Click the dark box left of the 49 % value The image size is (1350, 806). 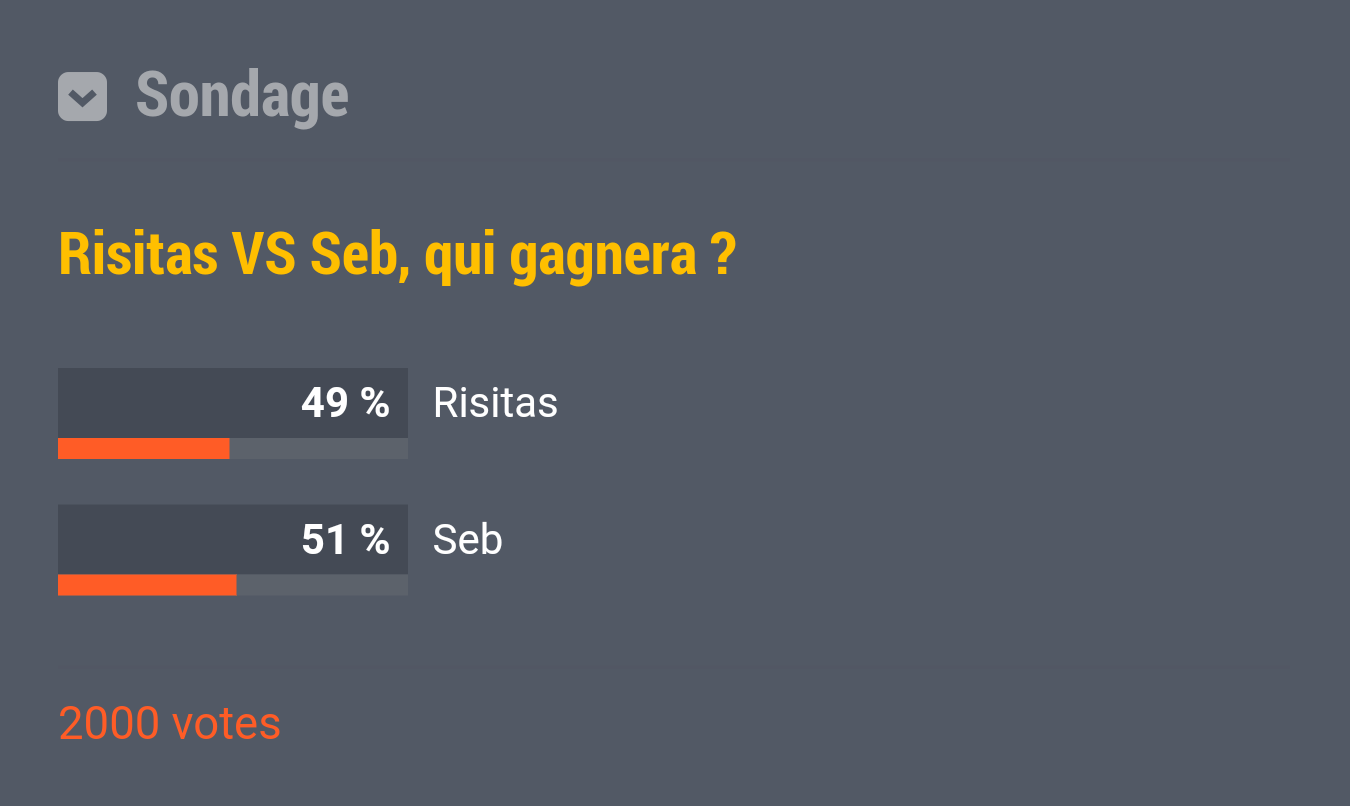click(x=170, y=403)
